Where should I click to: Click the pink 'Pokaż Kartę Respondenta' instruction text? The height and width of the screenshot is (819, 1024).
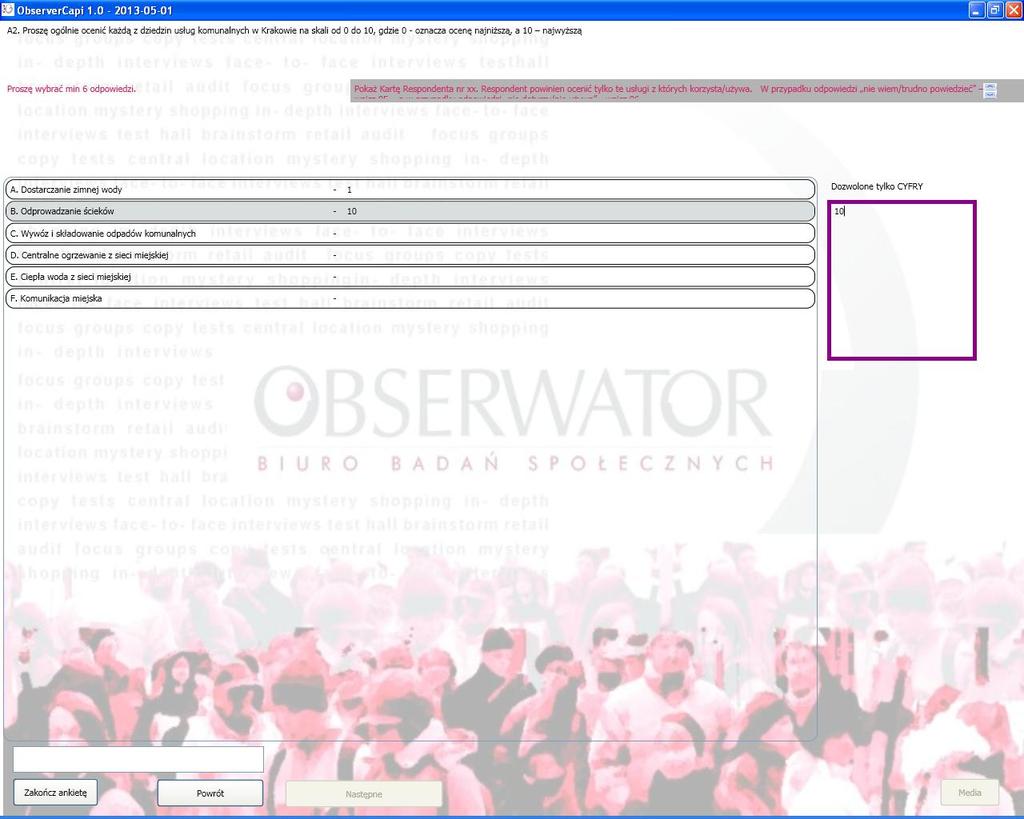click(x=667, y=90)
